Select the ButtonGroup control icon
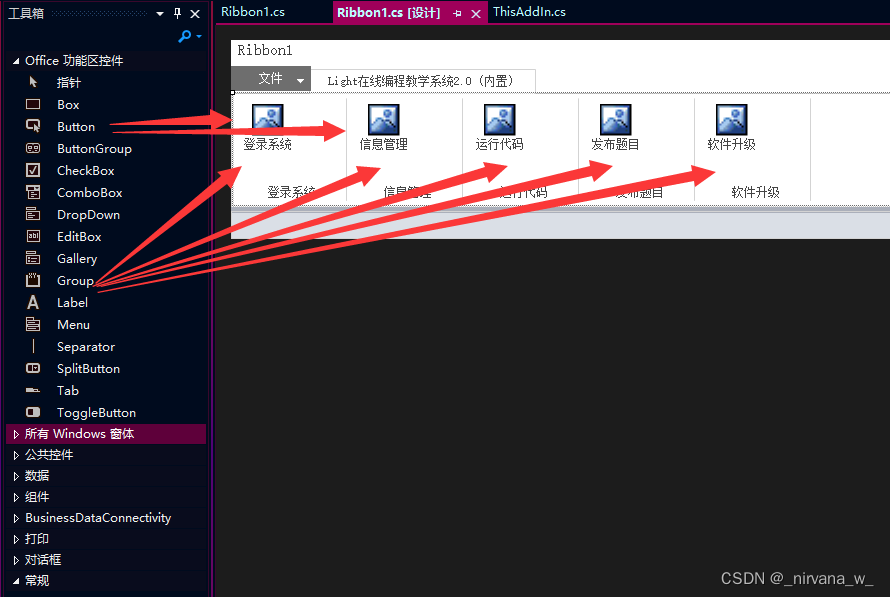The width and height of the screenshot is (890, 597). [33, 148]
